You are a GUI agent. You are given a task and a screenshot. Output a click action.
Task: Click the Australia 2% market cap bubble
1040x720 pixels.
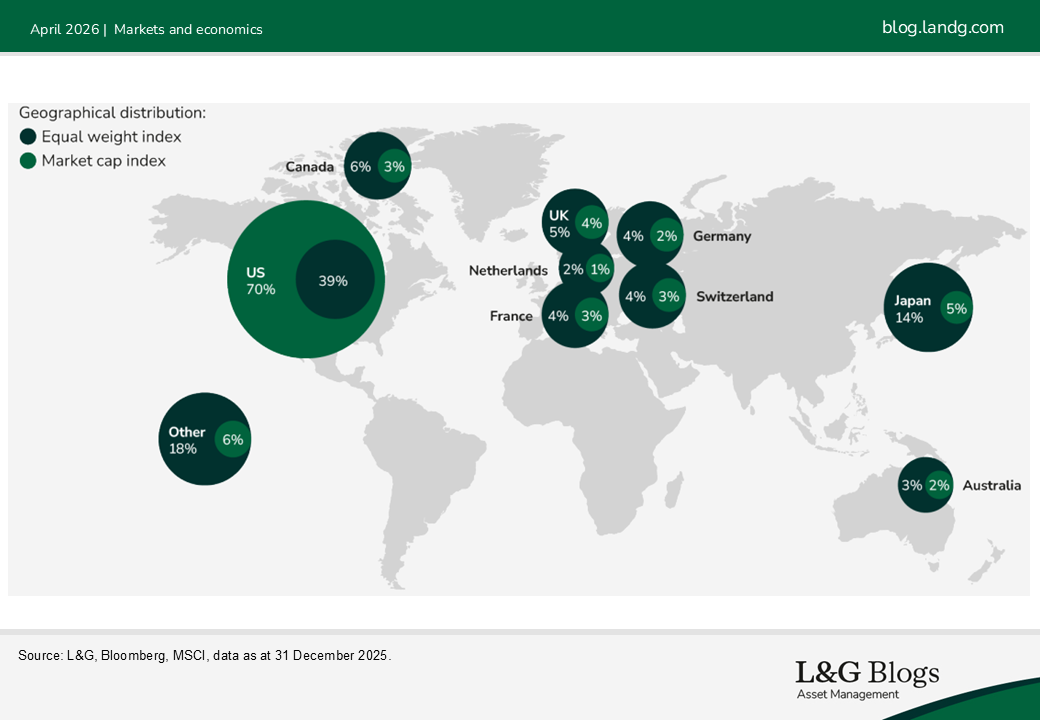click(938, 486)
